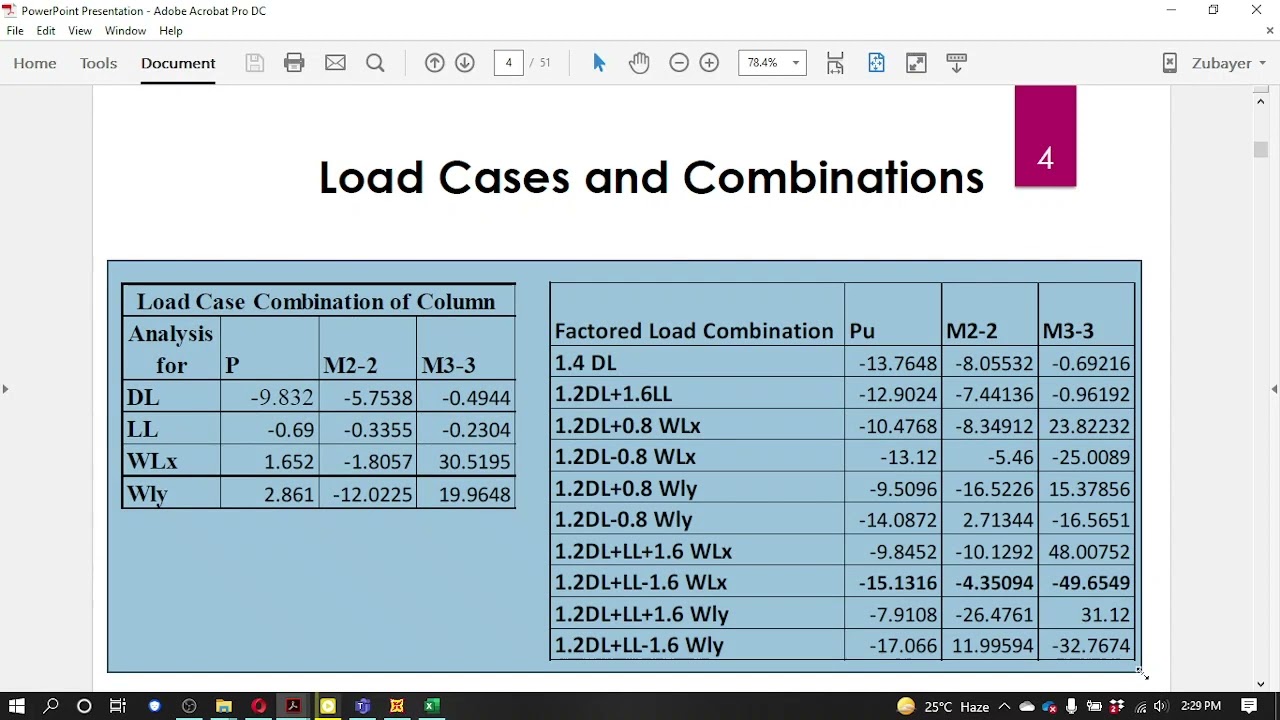1280x720 pixels.
Task: Click scrollbar down arrow
Action: [1260, 685]
